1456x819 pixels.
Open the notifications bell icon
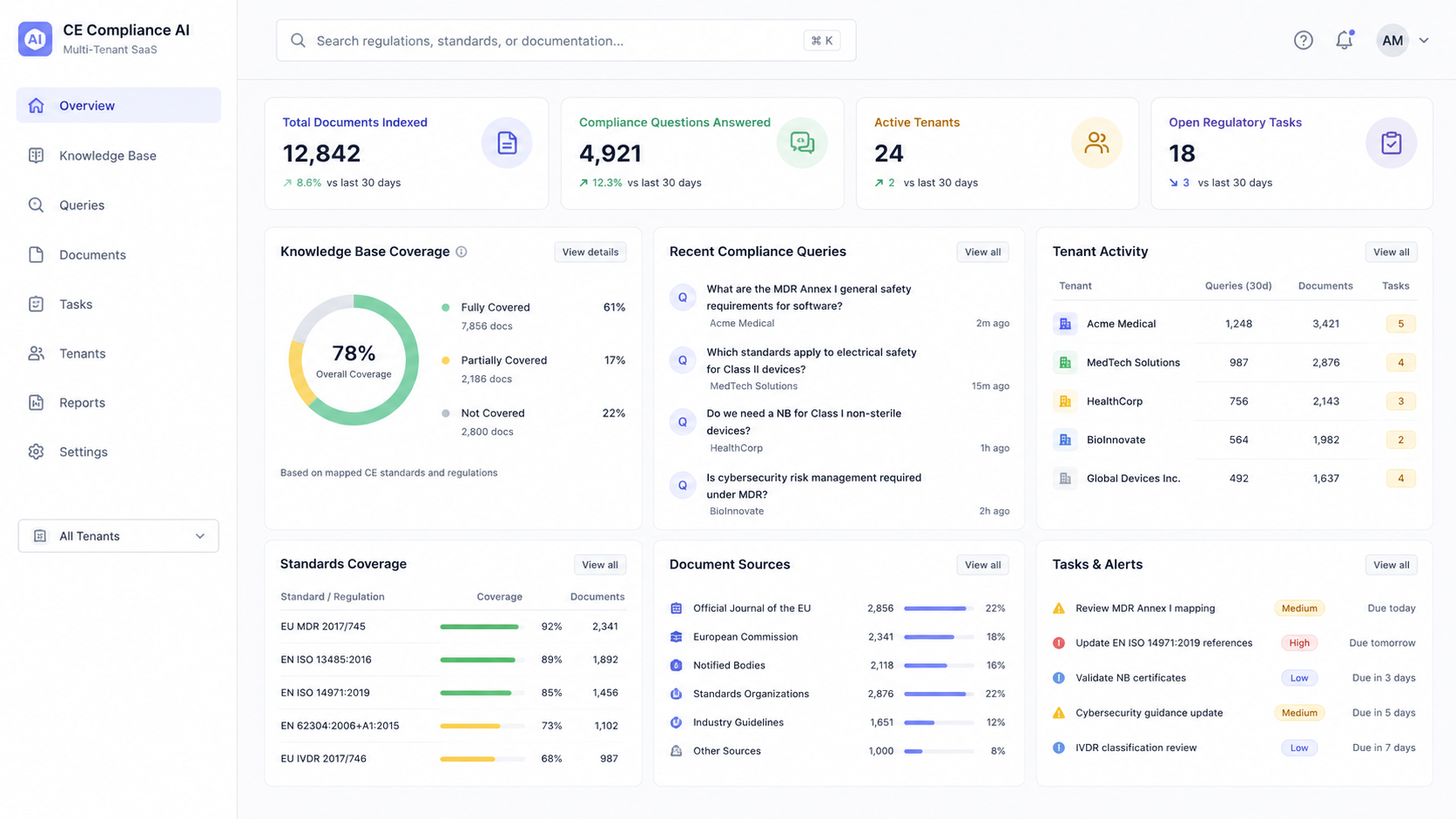(x=1345, y=40)
